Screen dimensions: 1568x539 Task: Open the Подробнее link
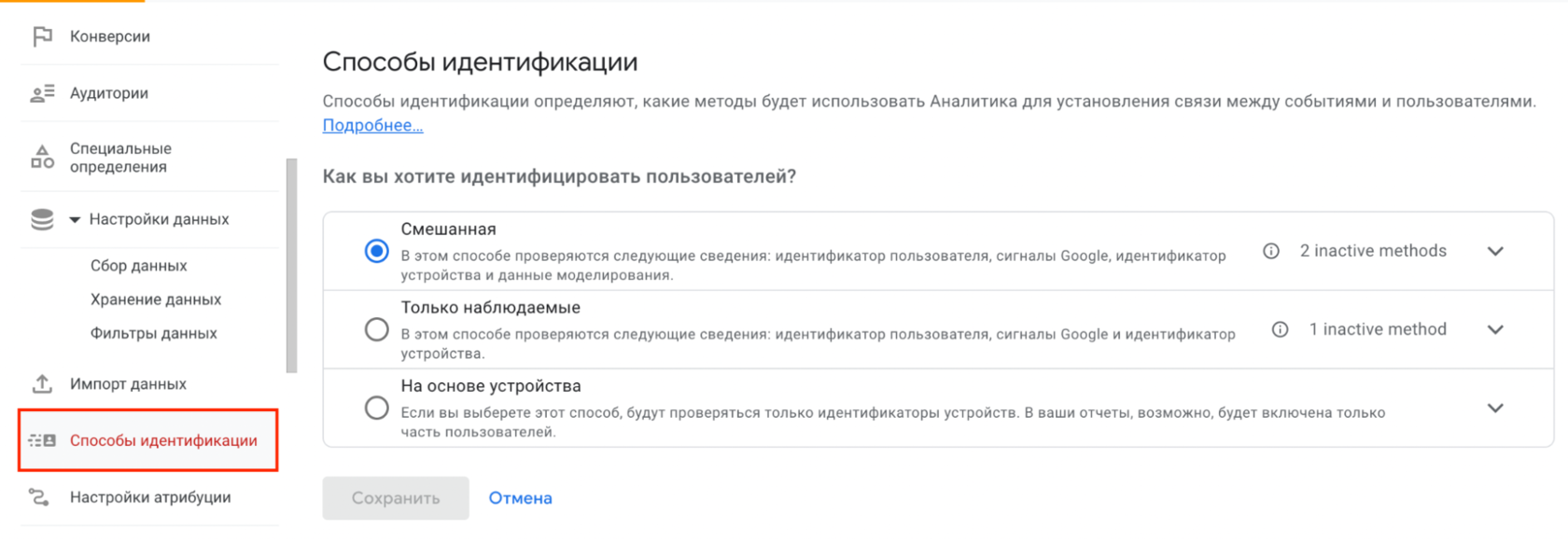(x=372, y=125)
